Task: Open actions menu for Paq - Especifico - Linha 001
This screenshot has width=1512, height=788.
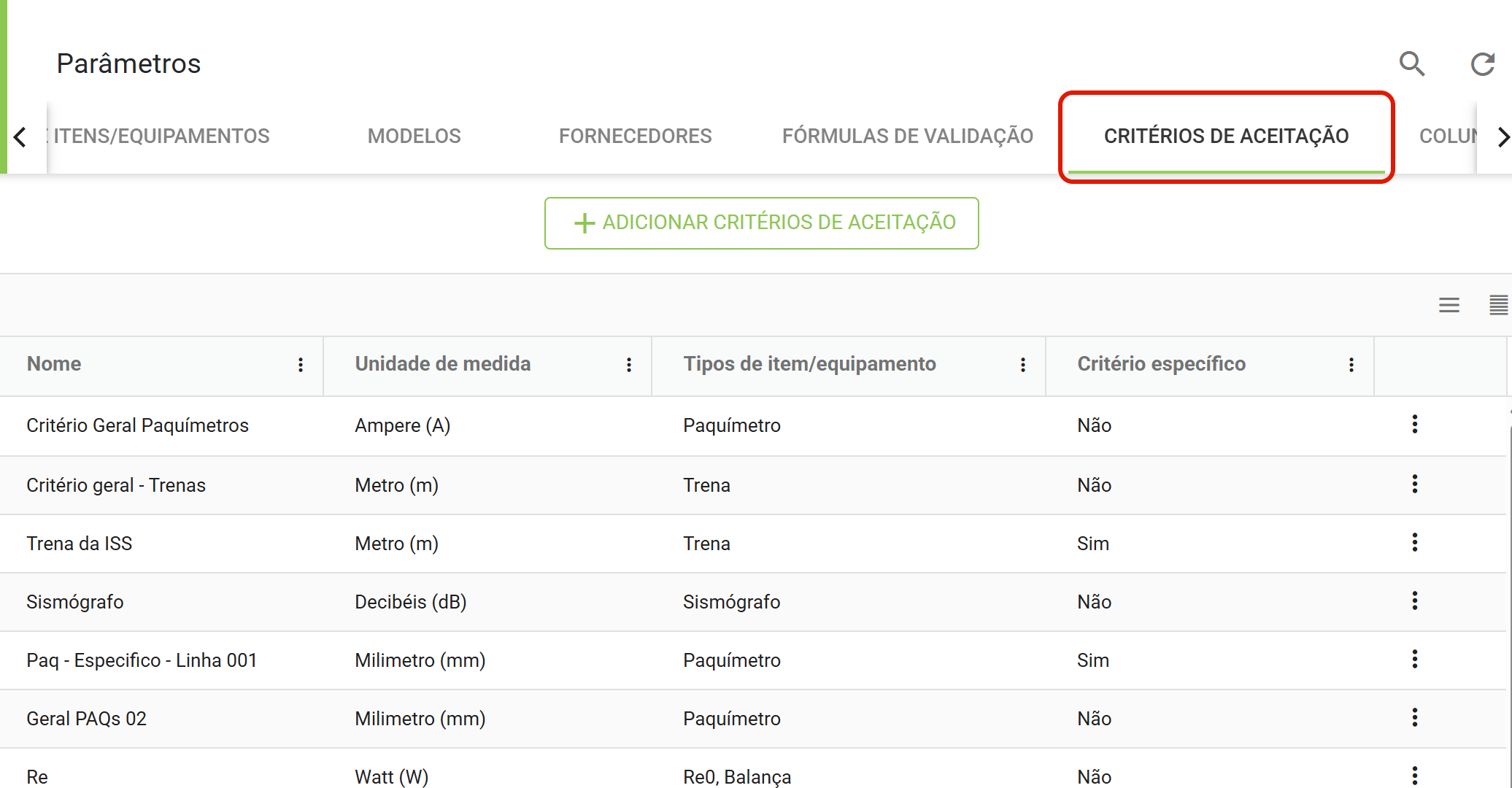Action: coord(1415,660)
